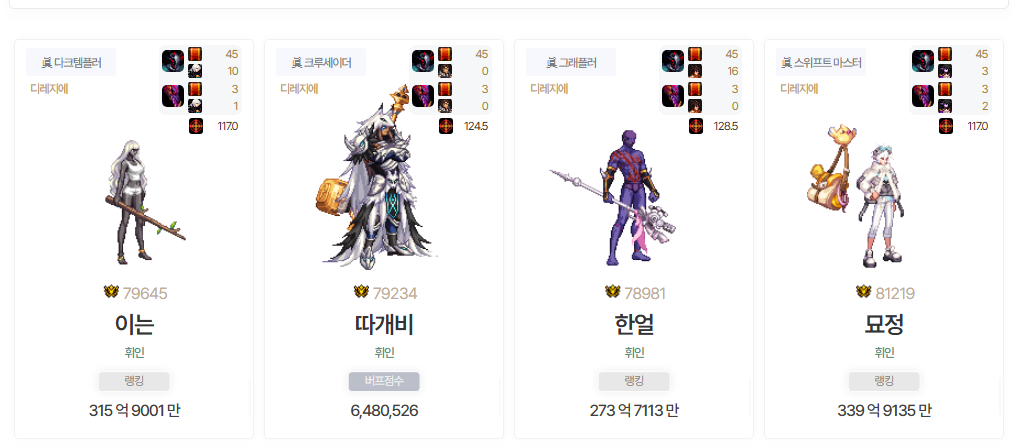Click the 스위프트 마스터 class badge

pos(821,63)
